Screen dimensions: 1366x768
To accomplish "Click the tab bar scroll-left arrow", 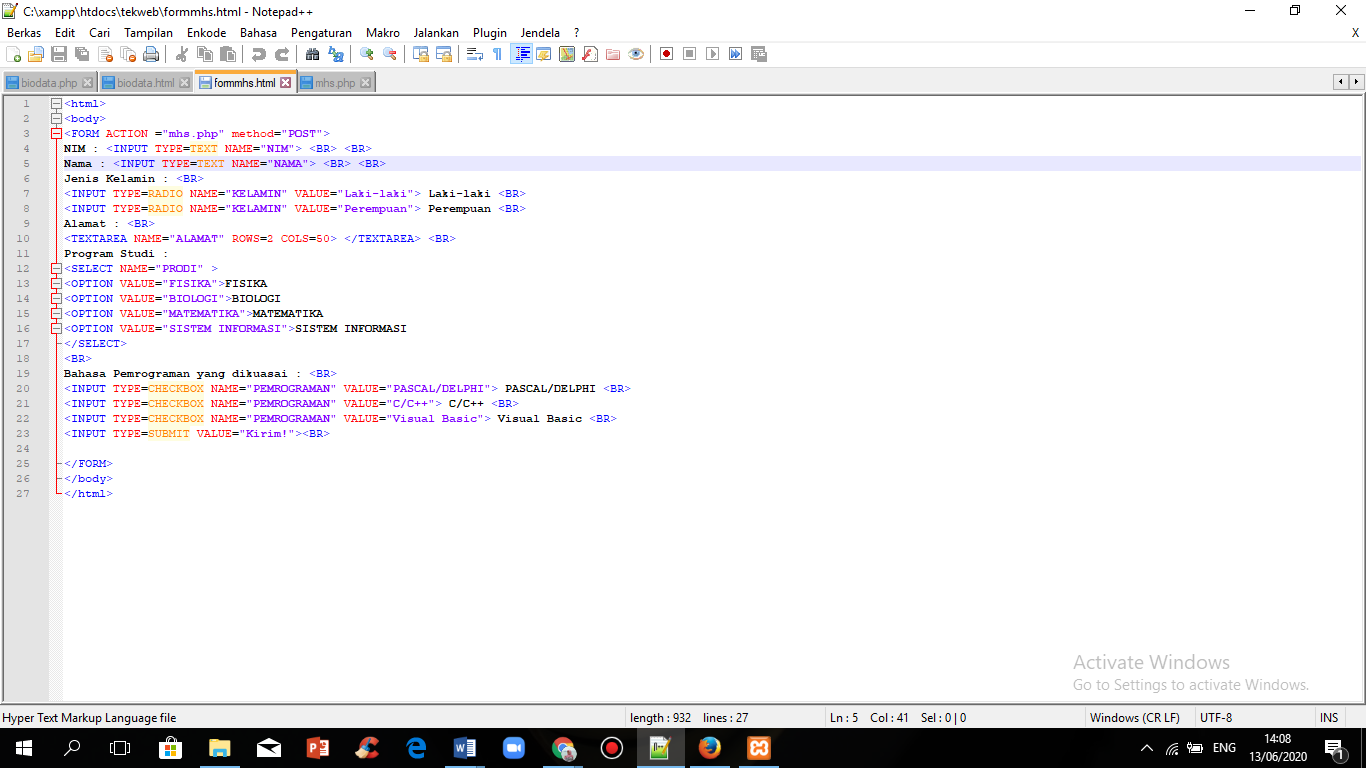I will click(x=1341, y=82).
